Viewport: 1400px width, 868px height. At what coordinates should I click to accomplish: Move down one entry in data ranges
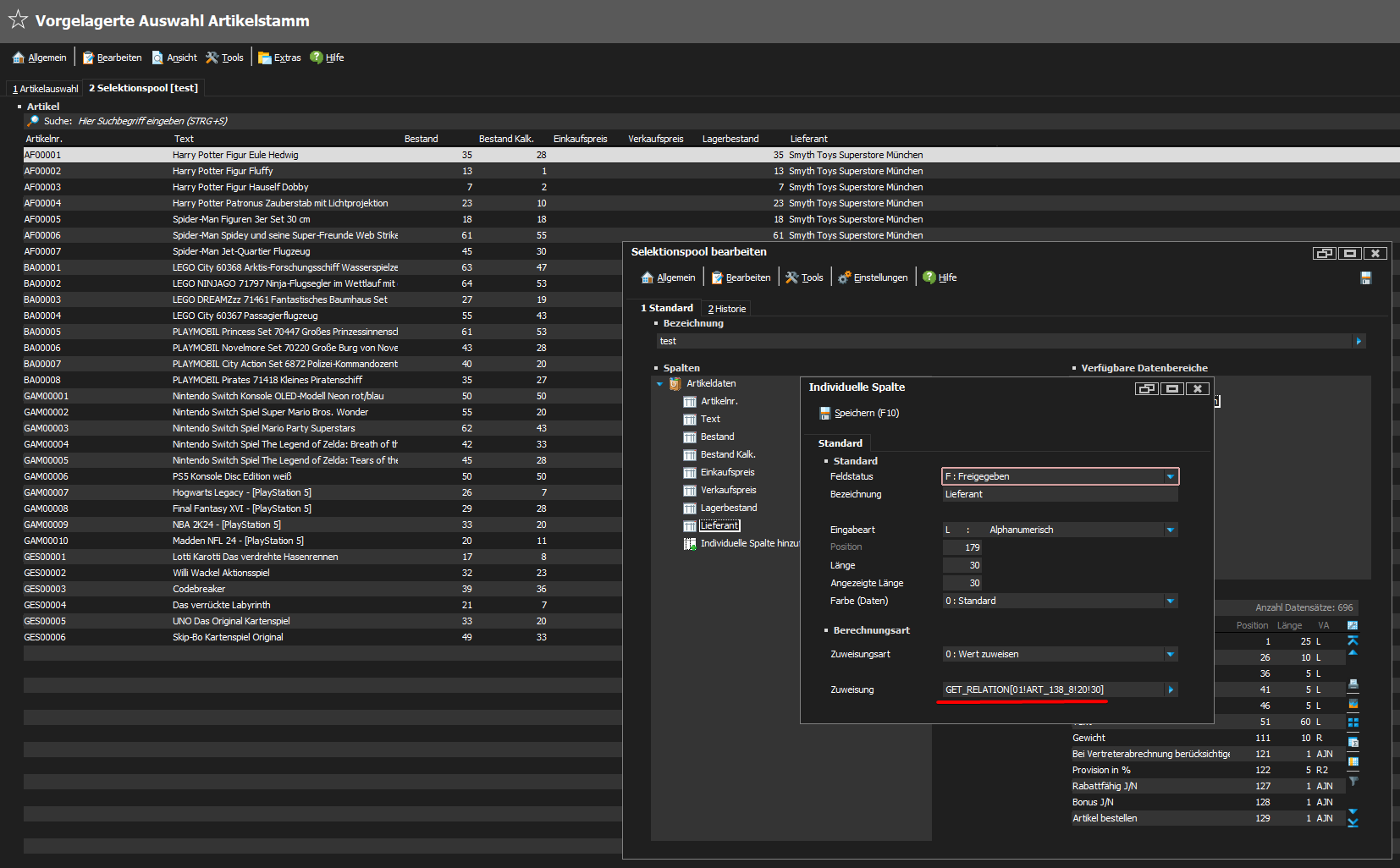1353,811
